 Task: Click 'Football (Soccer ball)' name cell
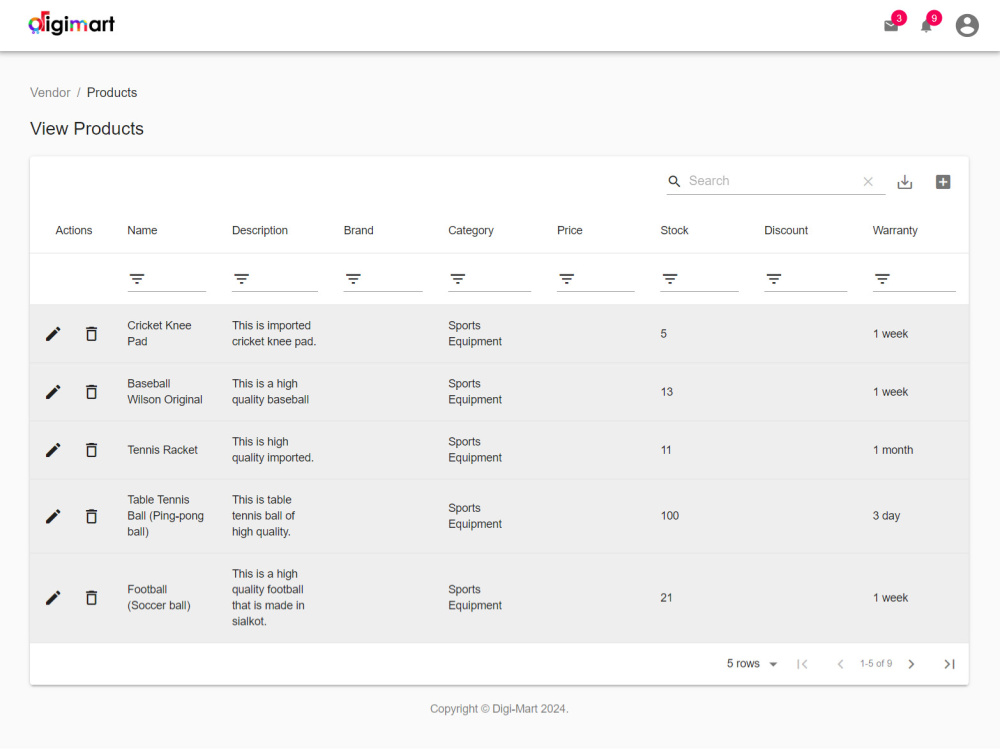tap(159, 598)
